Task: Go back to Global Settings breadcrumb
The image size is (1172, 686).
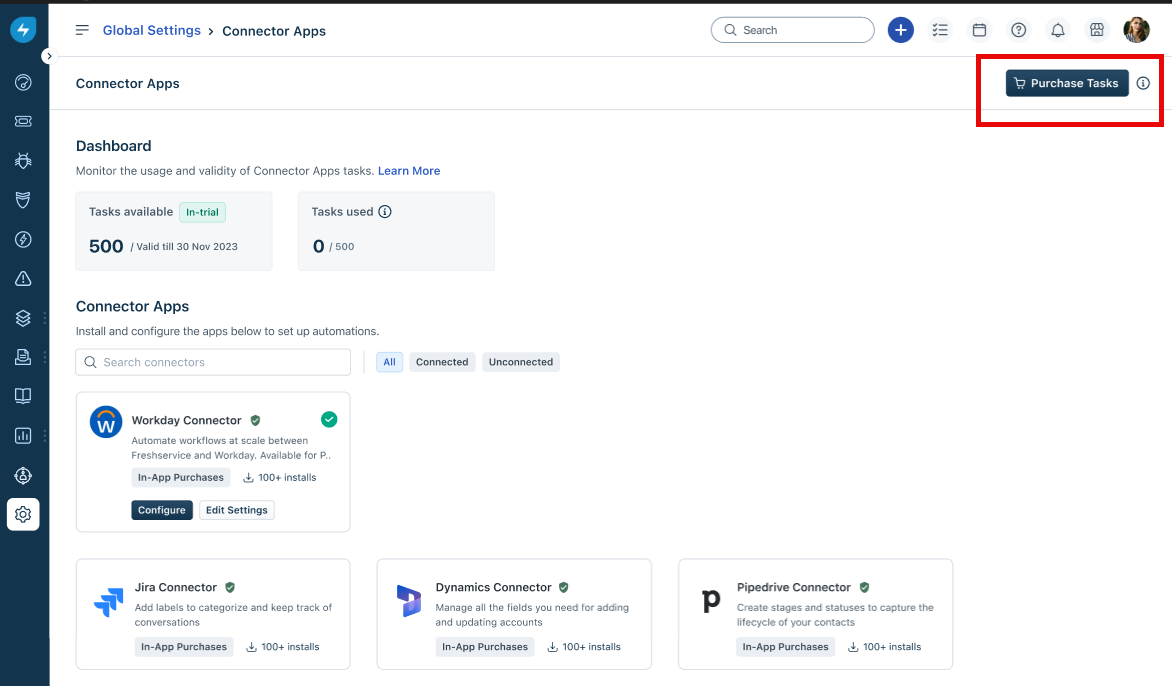Action: (152, 31)
